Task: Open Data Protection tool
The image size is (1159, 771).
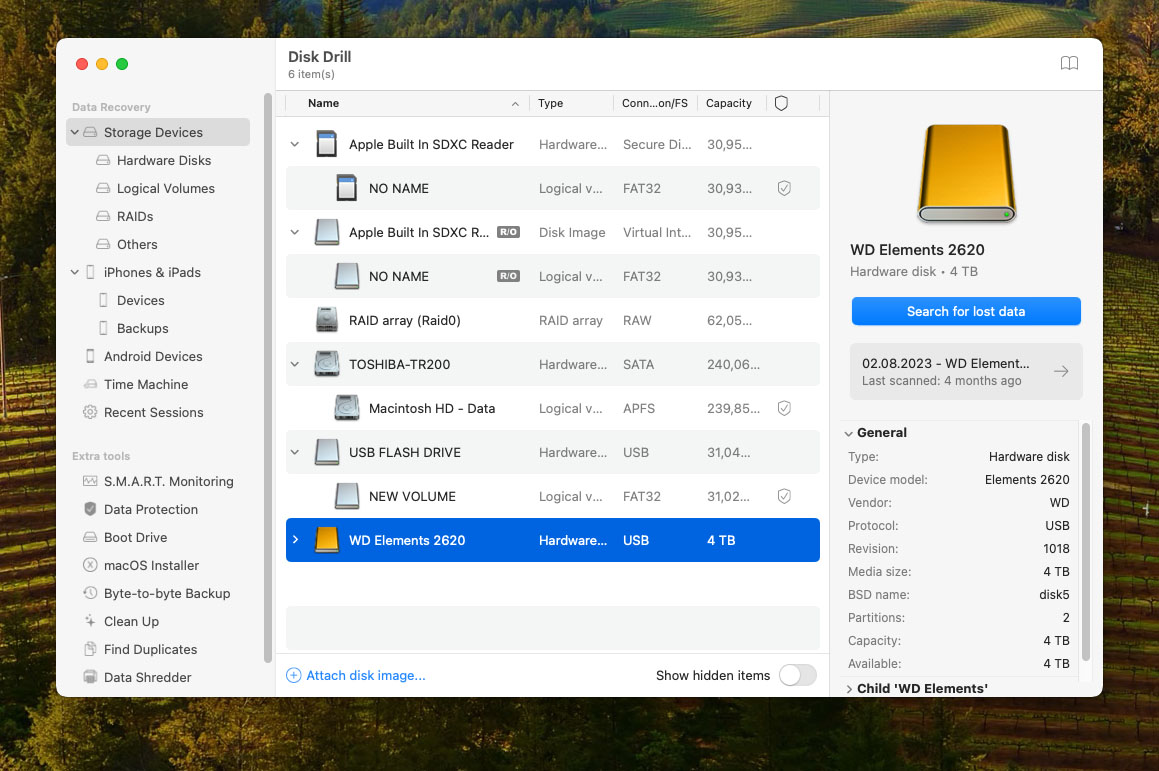Action: point(151,509)
